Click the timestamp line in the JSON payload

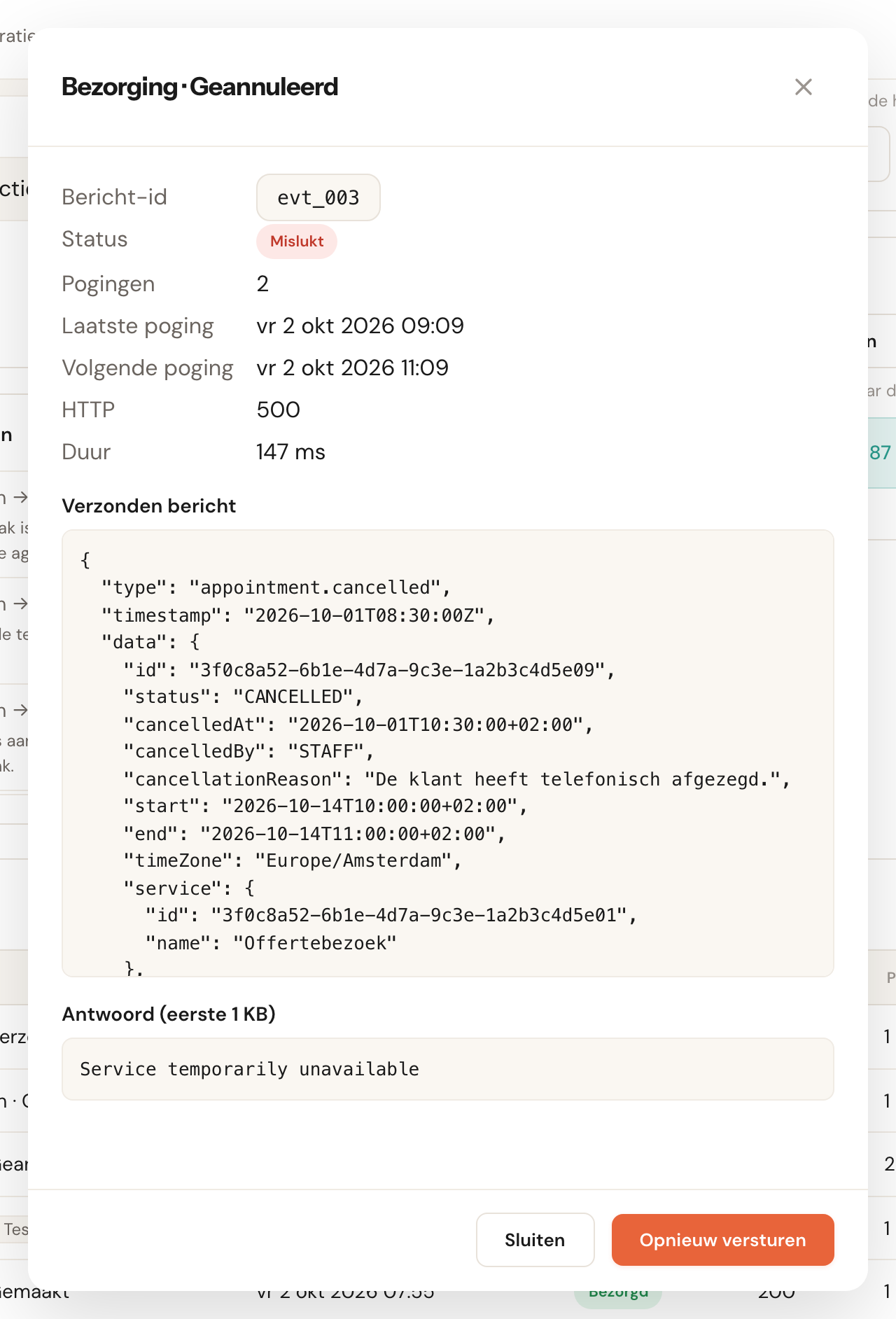click(x=298, y=615)
